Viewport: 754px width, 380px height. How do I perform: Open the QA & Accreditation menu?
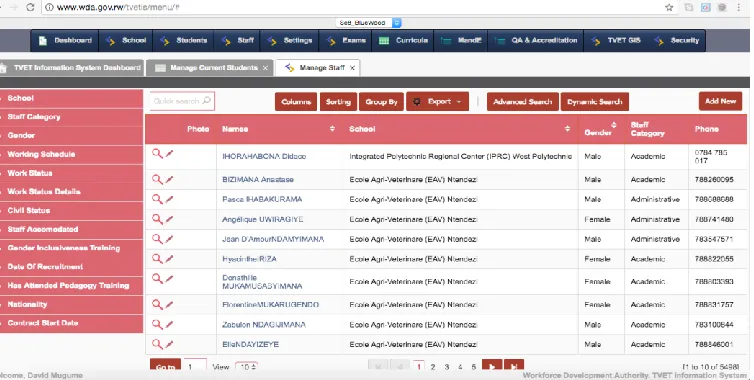pos(536,40)
